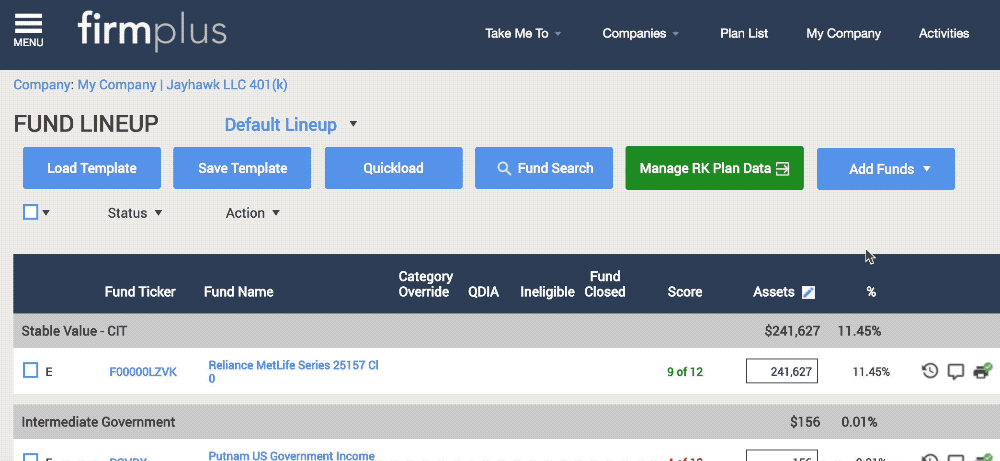View history for Reliance MetLife fund
The image size is (1000, 461).
(x=930, y=370)
